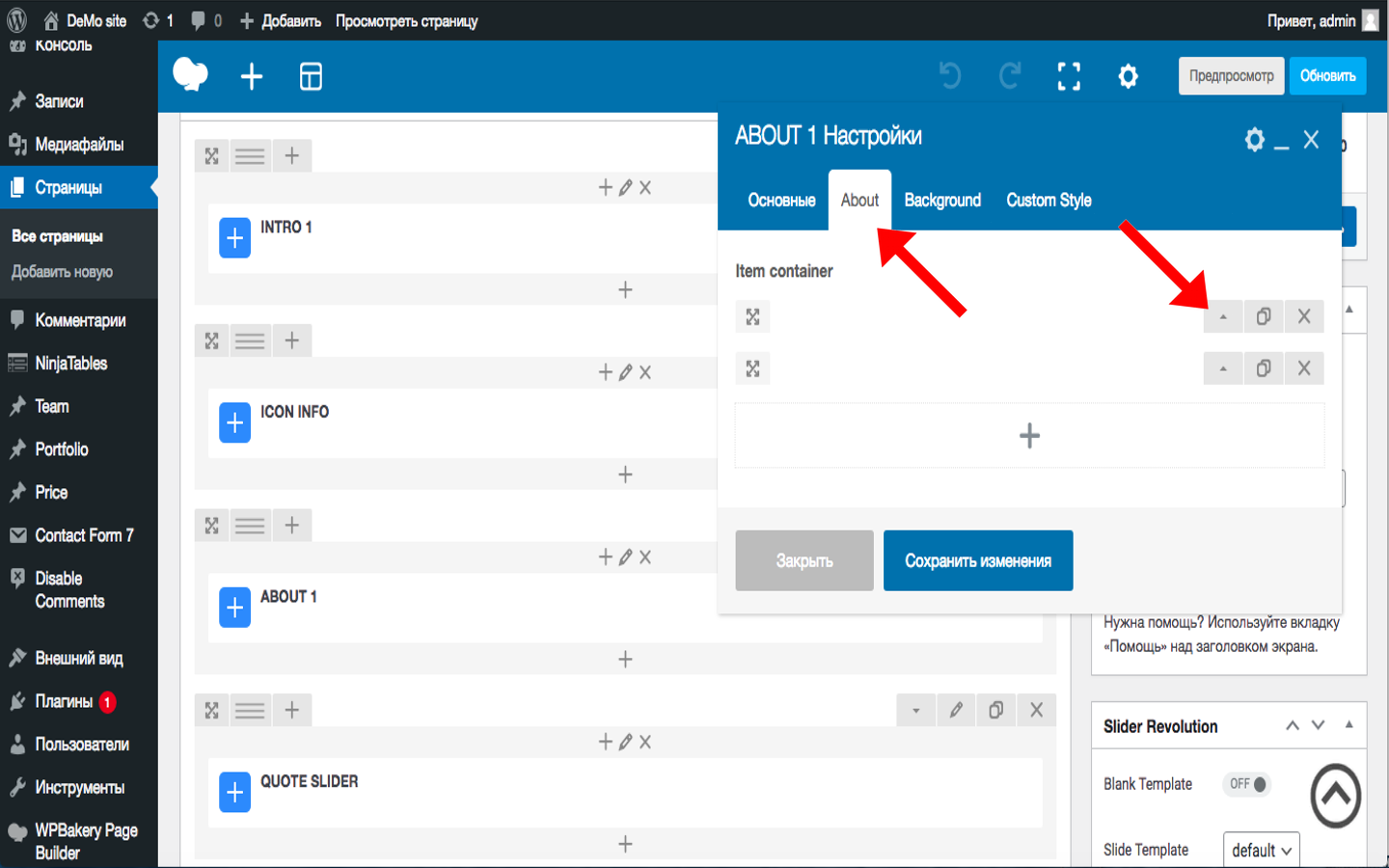Expand the Slide Template default dropdown
This screenshot has height=868, width=1389.
[x=1262, y=850]
